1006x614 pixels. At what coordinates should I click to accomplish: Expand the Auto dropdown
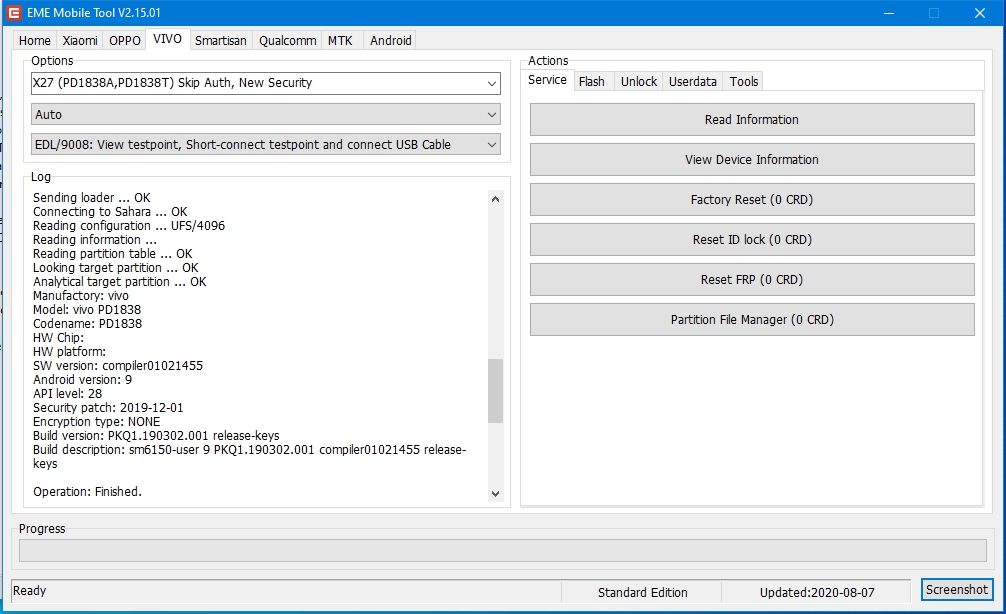(x=266, y=115)
